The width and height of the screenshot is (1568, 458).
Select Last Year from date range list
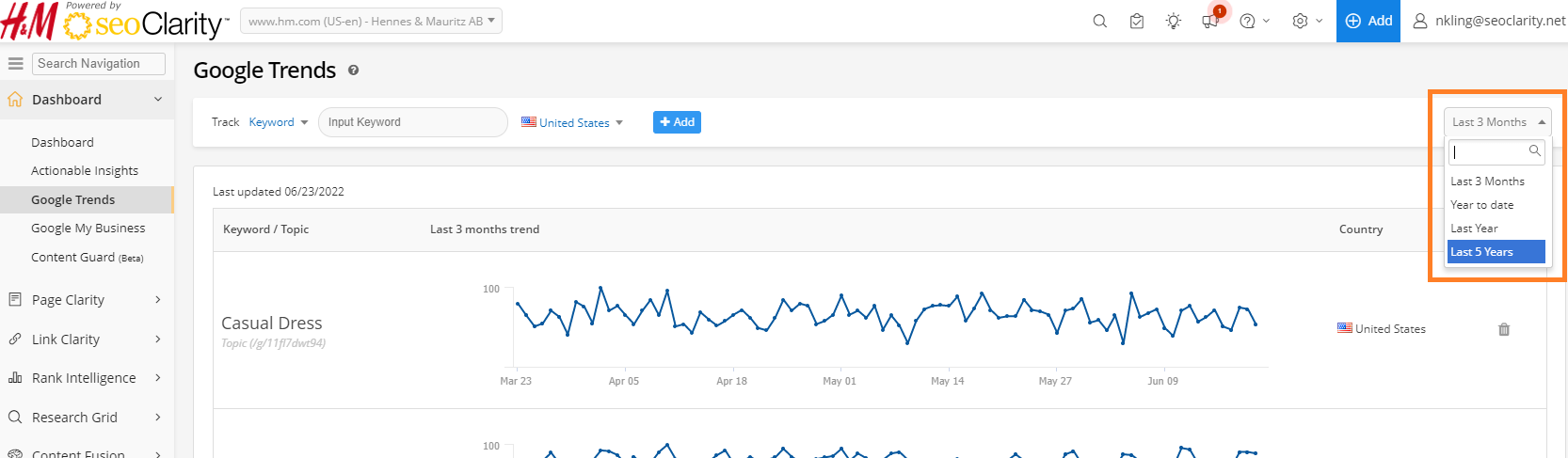1475,229
